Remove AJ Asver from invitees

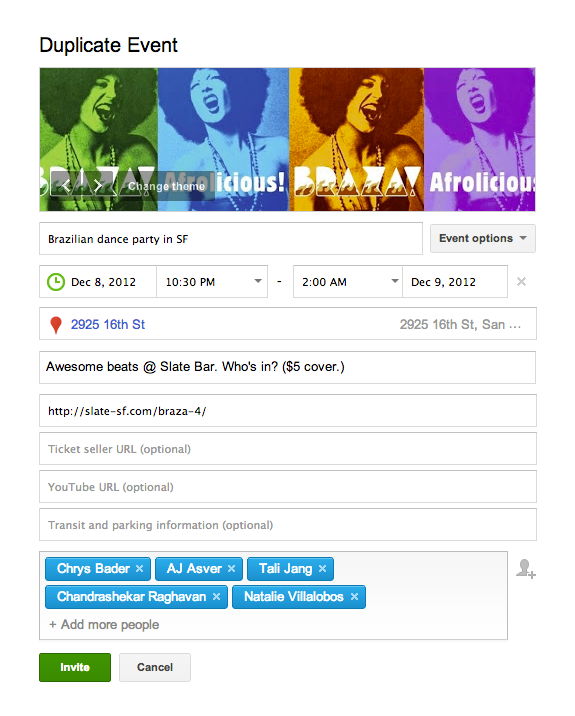click(232, 569)
